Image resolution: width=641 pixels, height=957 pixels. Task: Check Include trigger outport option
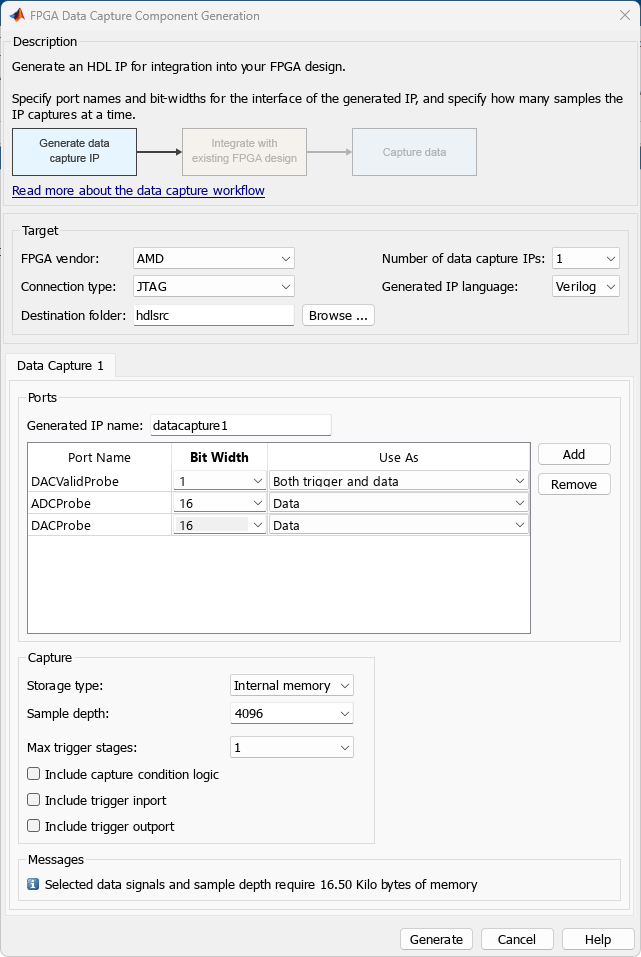(x=34, y=826)
